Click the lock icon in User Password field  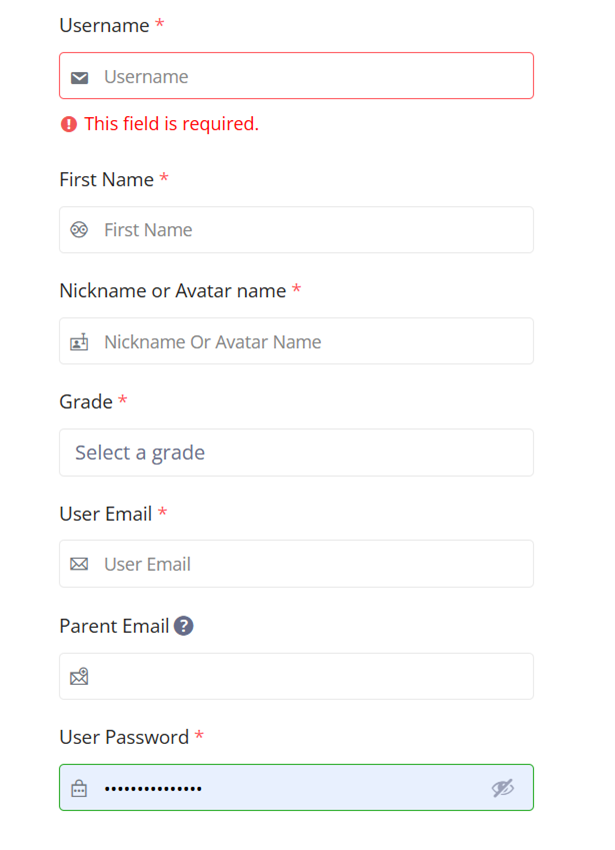point(80,789)
